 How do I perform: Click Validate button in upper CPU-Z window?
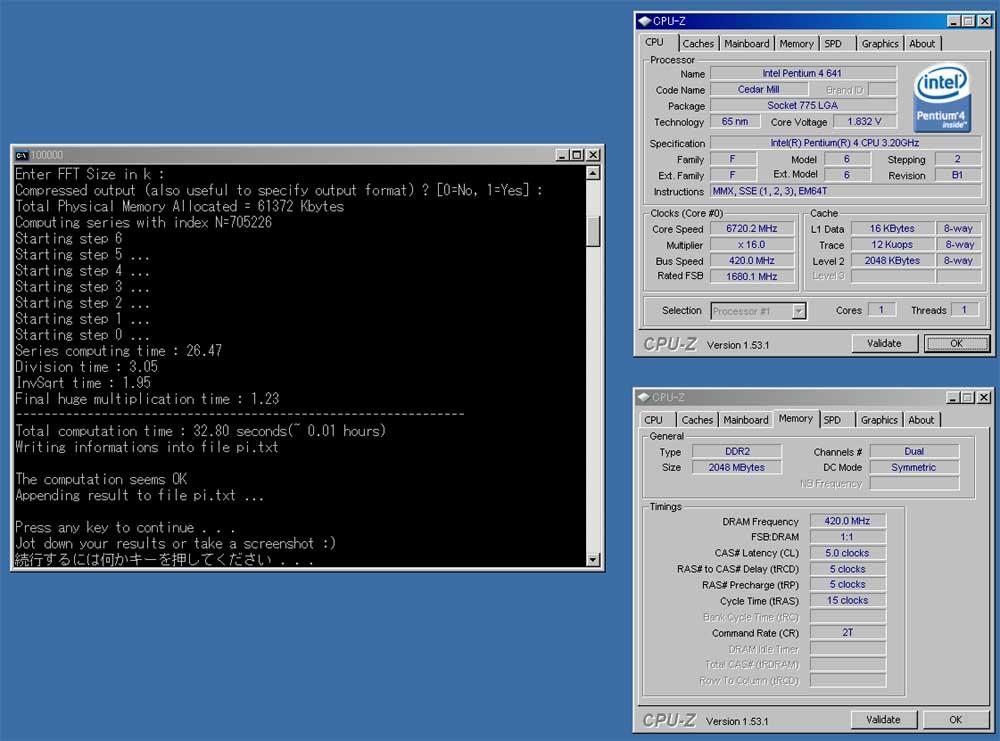click(x=884, y=344)
